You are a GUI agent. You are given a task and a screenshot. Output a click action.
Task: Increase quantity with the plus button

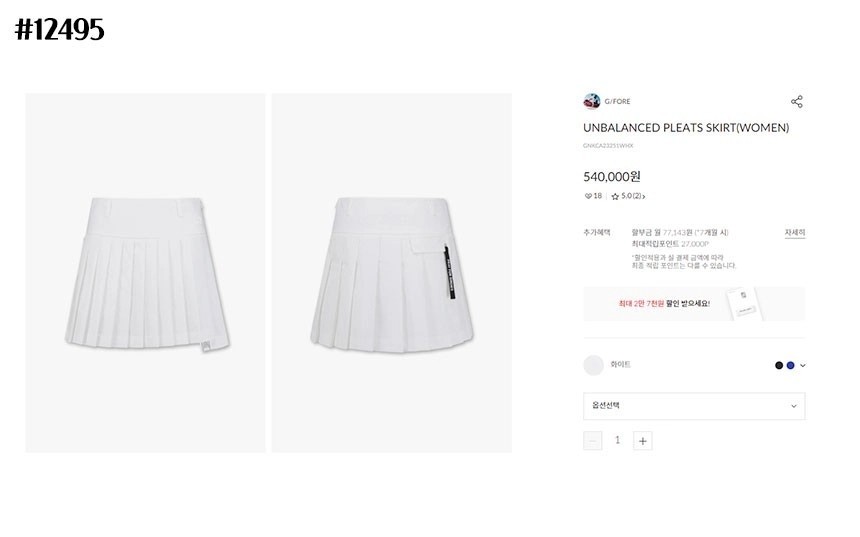pos(643,441)
